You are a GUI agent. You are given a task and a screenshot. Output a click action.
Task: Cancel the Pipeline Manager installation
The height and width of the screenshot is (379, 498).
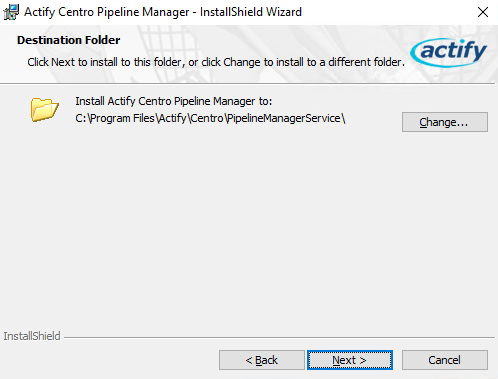445,360
